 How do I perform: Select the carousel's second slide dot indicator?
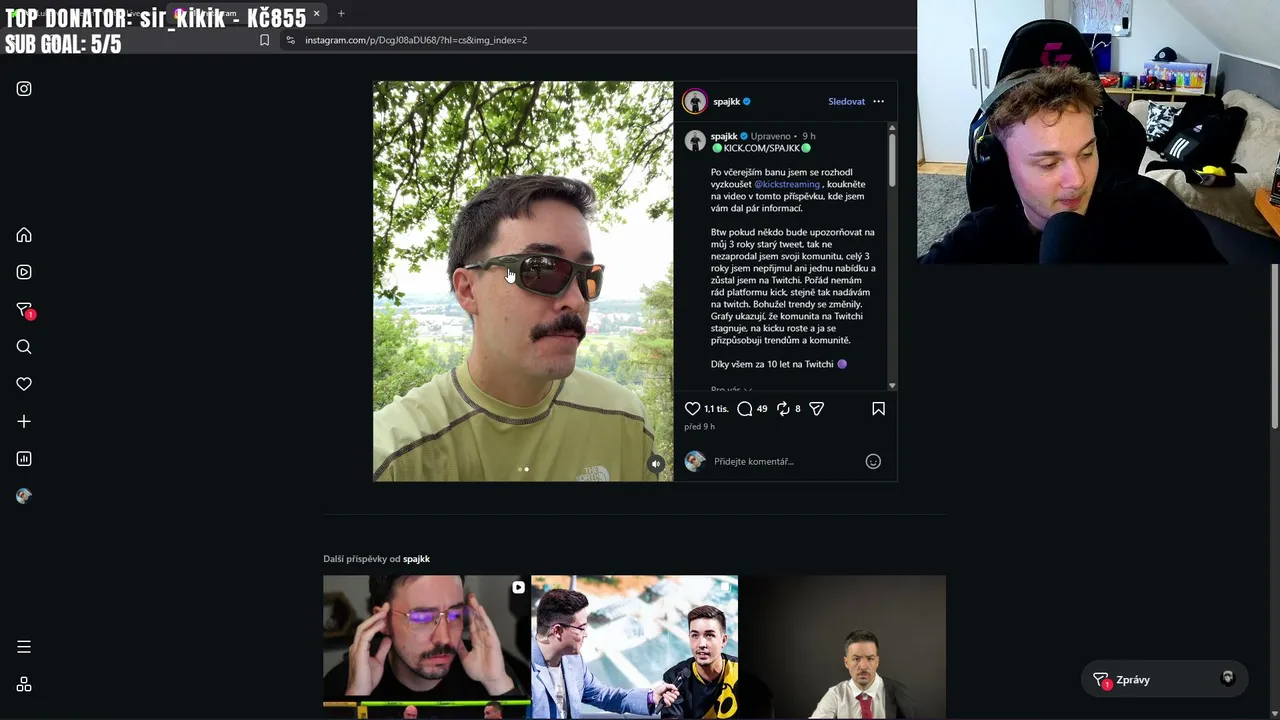coord(527,469)
